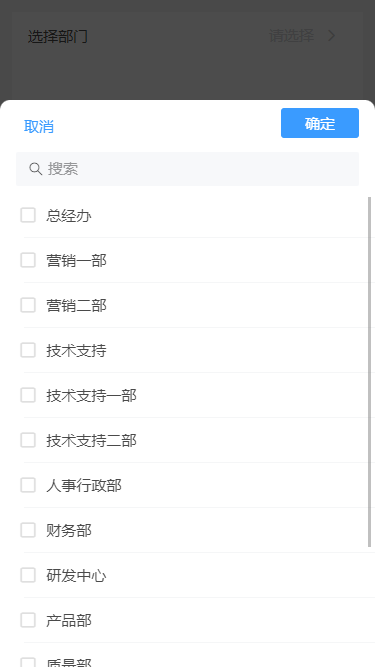Click the department list scrollbar
375x667 pixels.
tap(369, 372)
